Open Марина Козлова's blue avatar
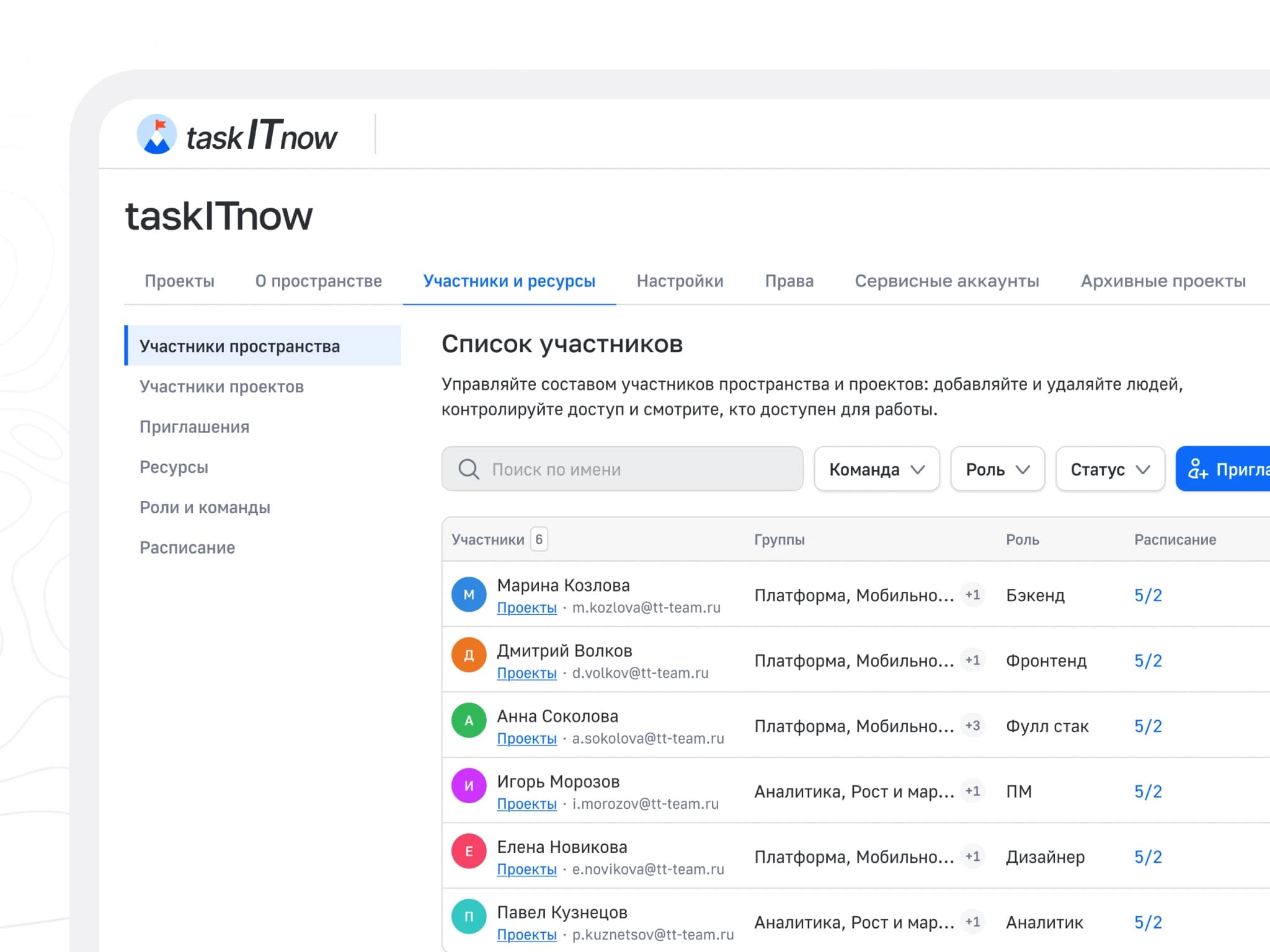 [x=469, y=594]
